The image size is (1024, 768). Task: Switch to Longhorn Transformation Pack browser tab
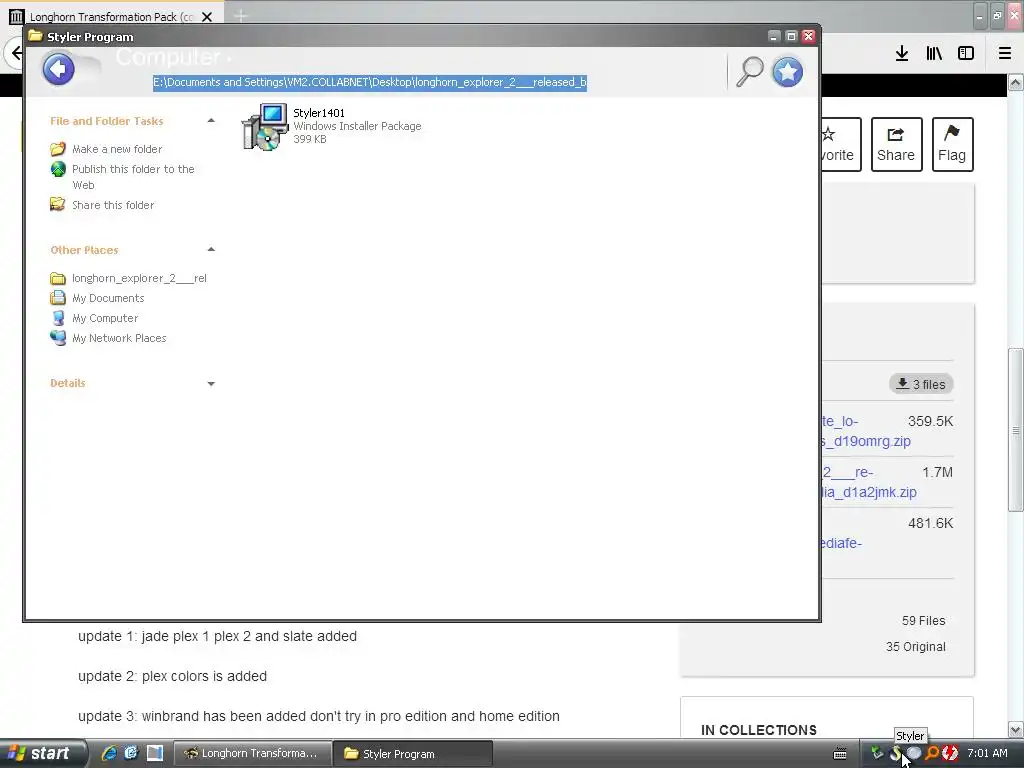coord(112,16)
